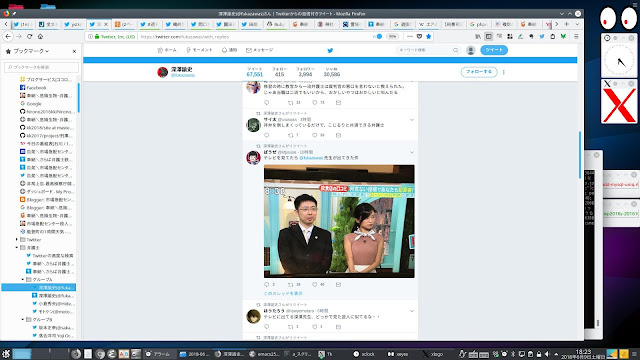Viewport: 640px width, 360px height.
Task: Open the list-all-tabs dropdown in the tab bar
Action: pyautogui.click(x=577, y=24)
